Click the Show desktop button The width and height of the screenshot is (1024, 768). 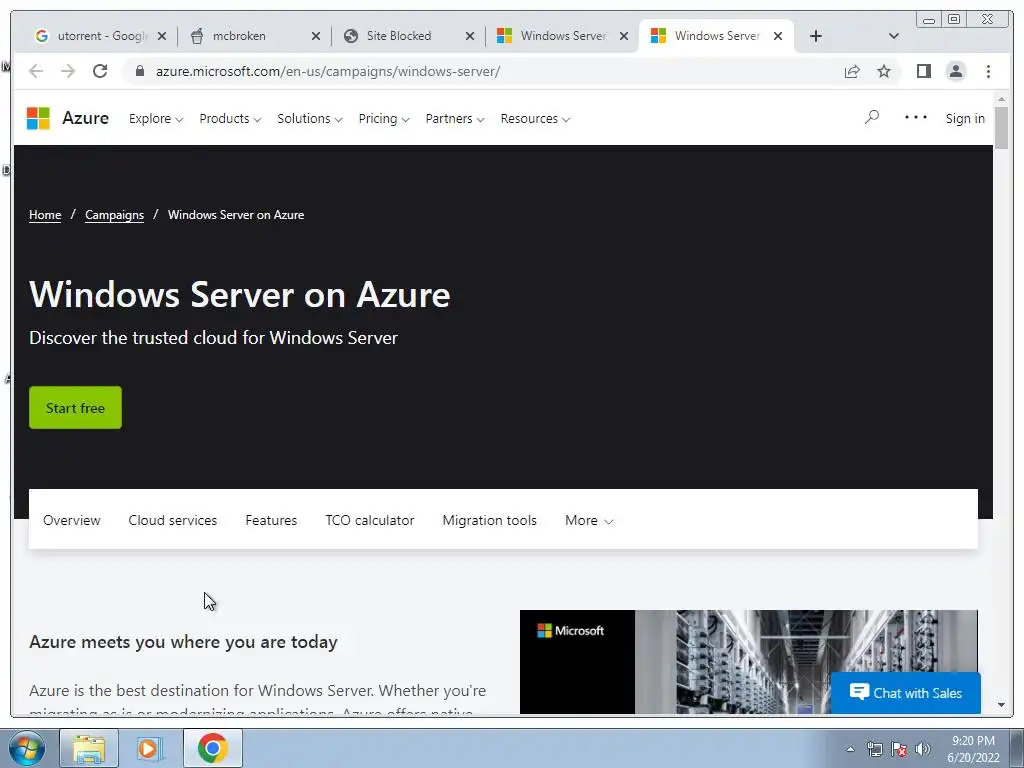[x=1017, y=748]
